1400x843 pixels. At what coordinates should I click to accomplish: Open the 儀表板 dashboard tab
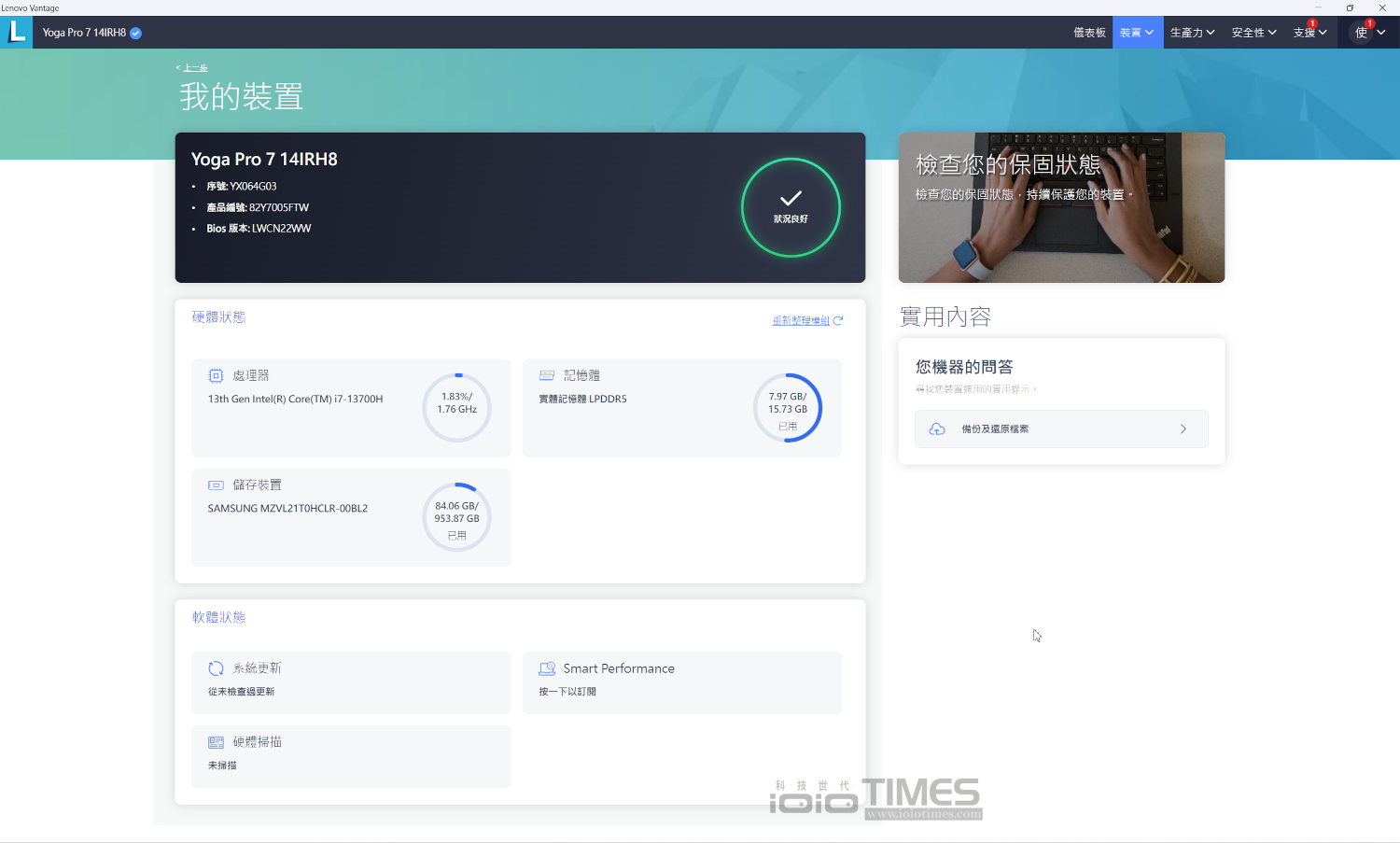(1089, 33)
